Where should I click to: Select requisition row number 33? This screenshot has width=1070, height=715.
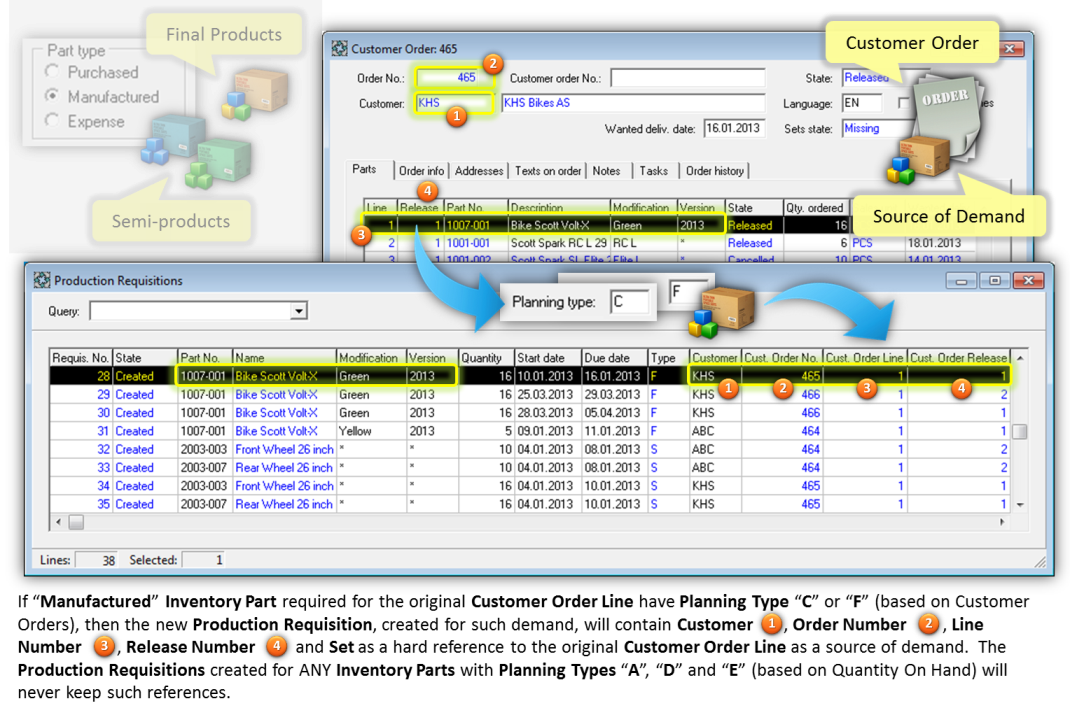[530, 468]
